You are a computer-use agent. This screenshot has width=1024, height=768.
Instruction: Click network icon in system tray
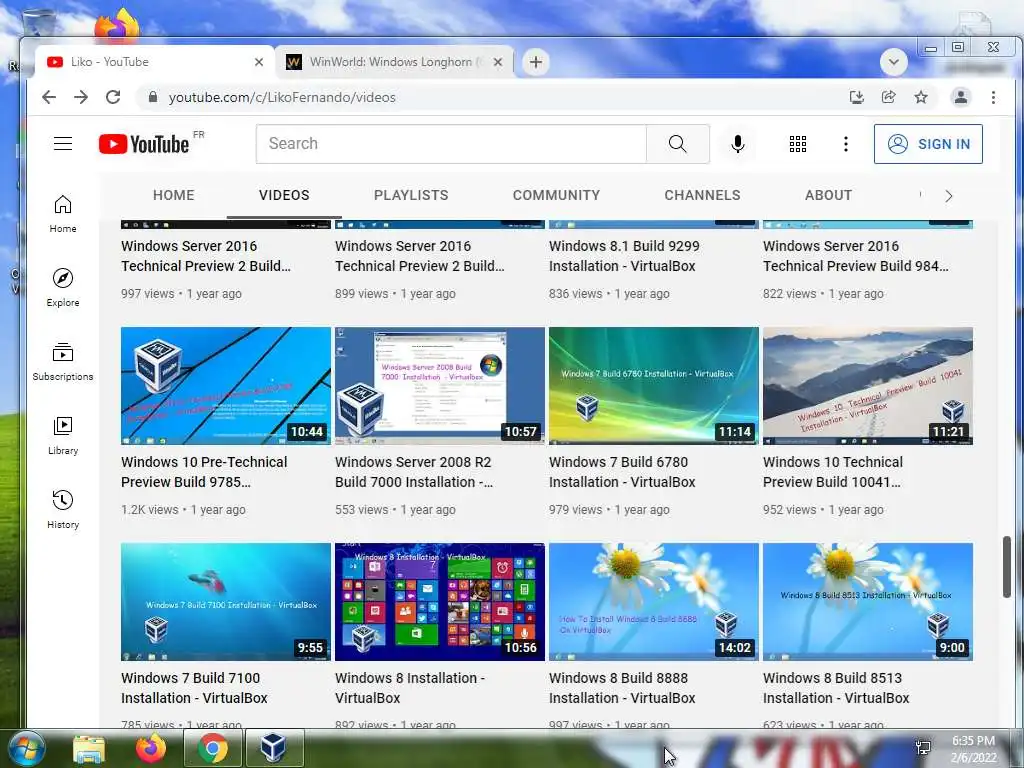(x=923, y=748)
